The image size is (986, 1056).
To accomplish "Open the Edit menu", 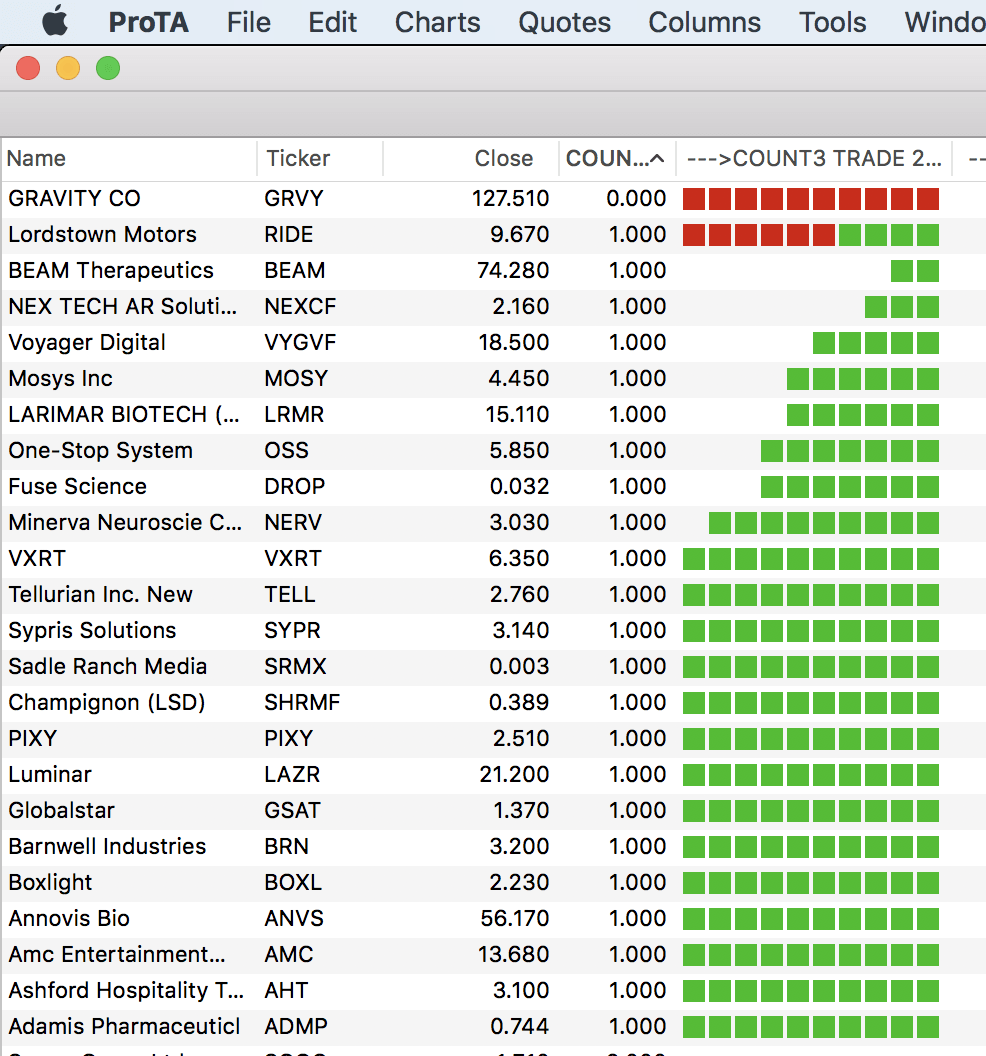I will coord(333,22).
